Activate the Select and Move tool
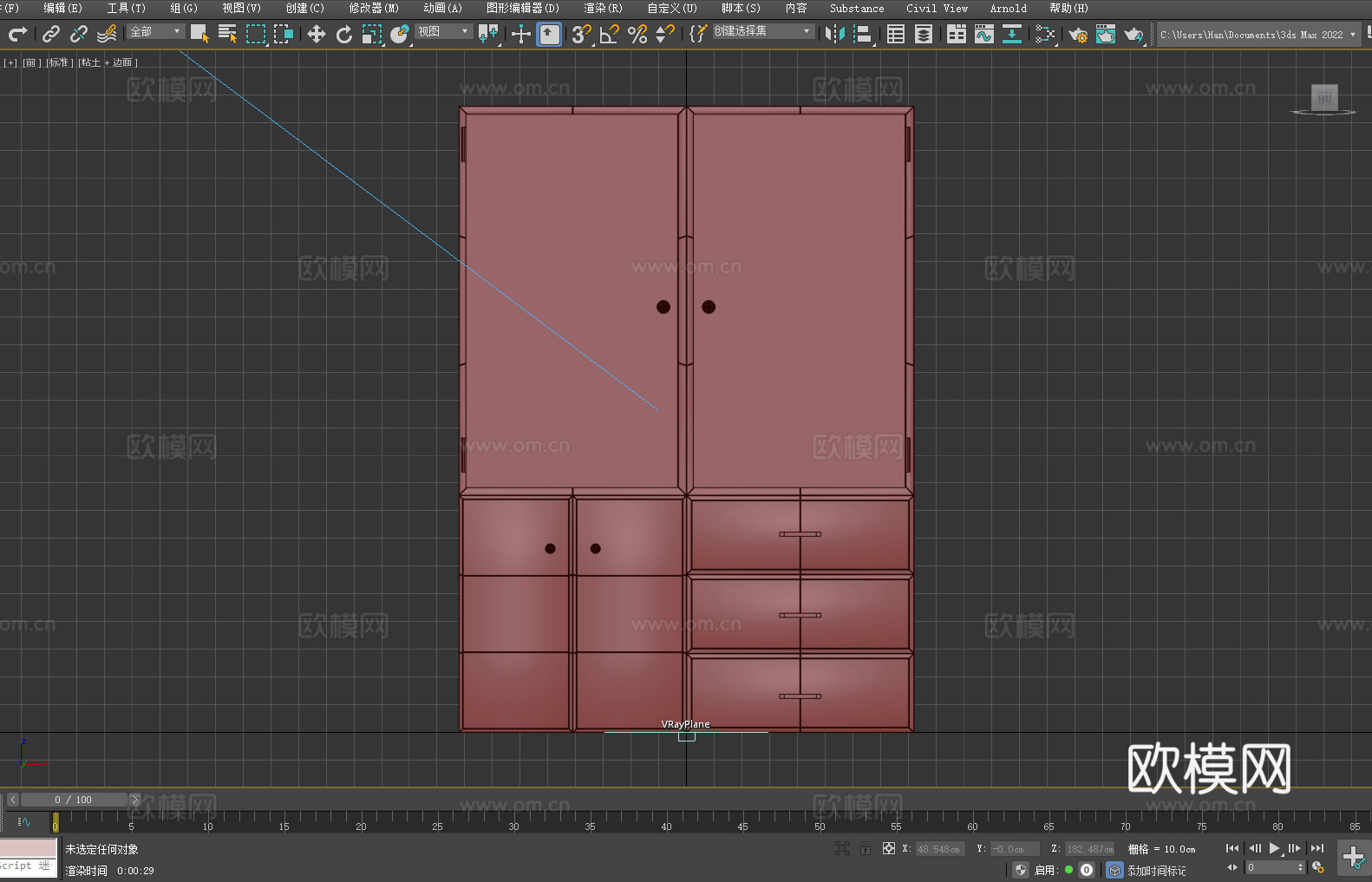The height and width of the screenshot is (882, 1372). (317, 34)
